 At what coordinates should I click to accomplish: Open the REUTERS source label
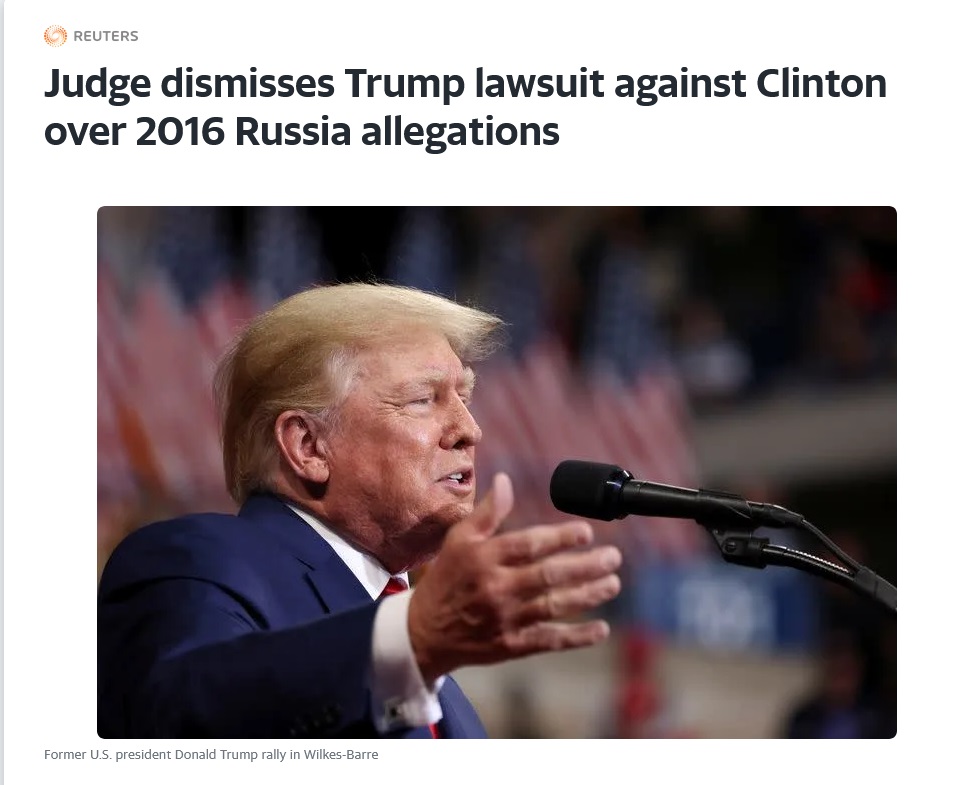pos(106,36)
